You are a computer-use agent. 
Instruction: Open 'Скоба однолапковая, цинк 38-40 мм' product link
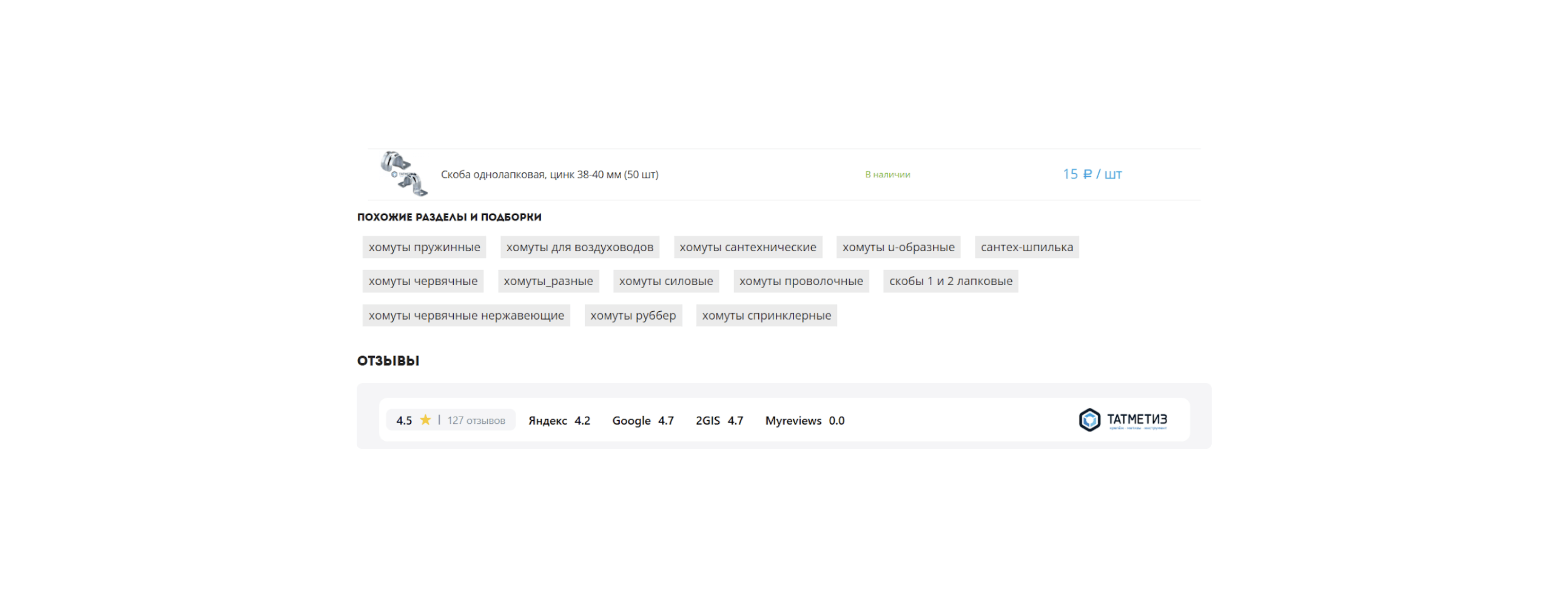(x=549, y=175)
